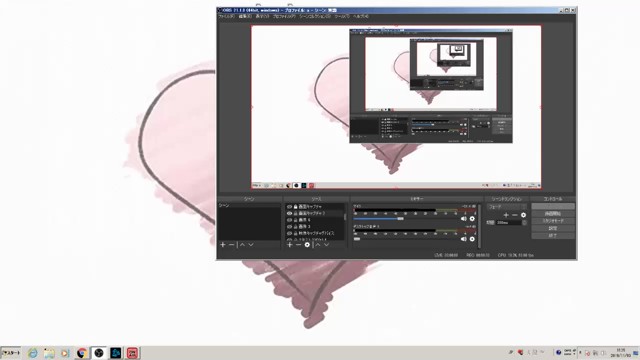Enable Studio Mode from the Controls panel
The height and width of the screenshot is (360, 640).
click(x=553, y=221)
